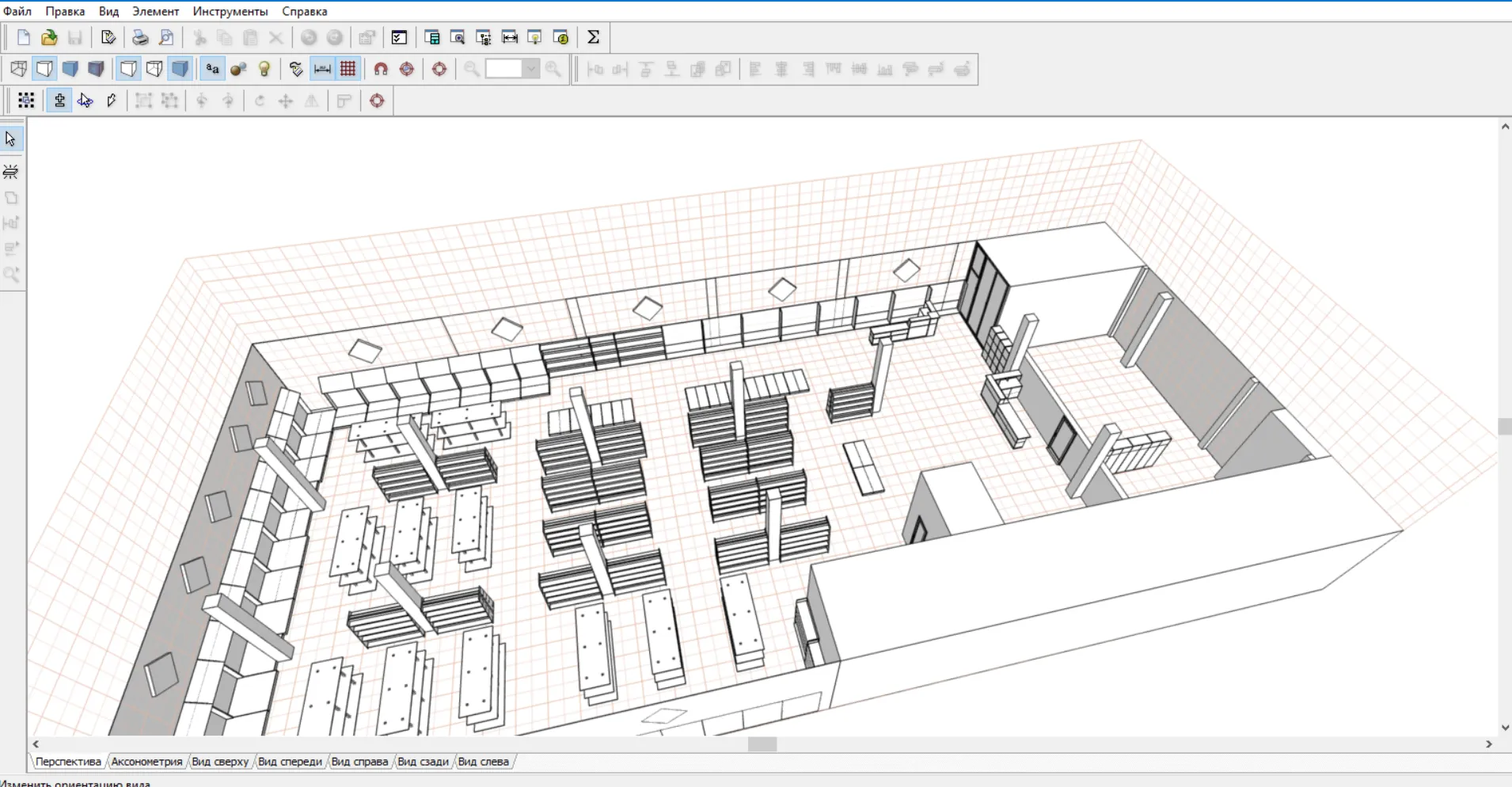Open a file with the folder icon
This screenshot has width=1512, height=787.
click(49, 37)
